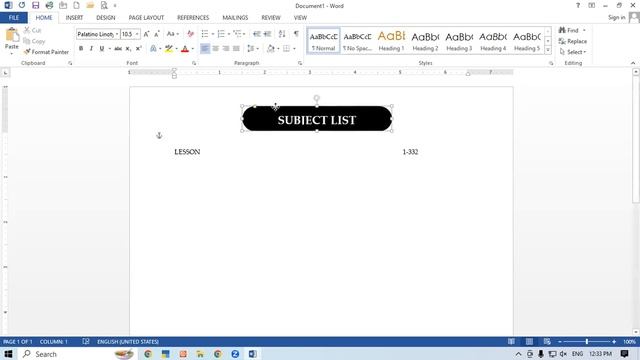Open the line spacing dropdown
Viewport: 640px width, 360px height.
(x=253, y=49)
